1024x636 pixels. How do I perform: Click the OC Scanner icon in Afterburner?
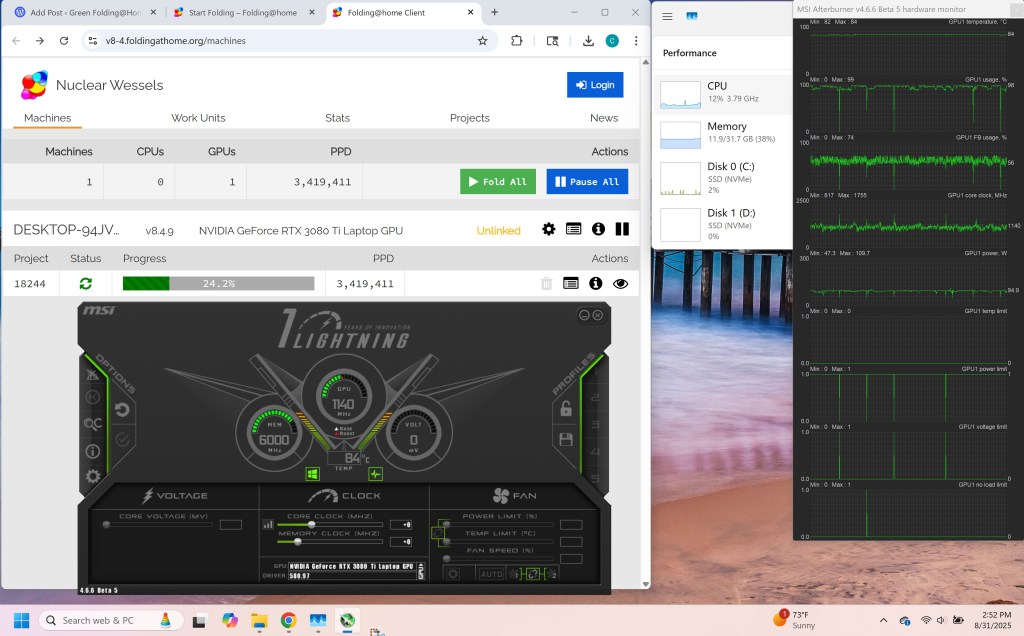click(93, 424)
